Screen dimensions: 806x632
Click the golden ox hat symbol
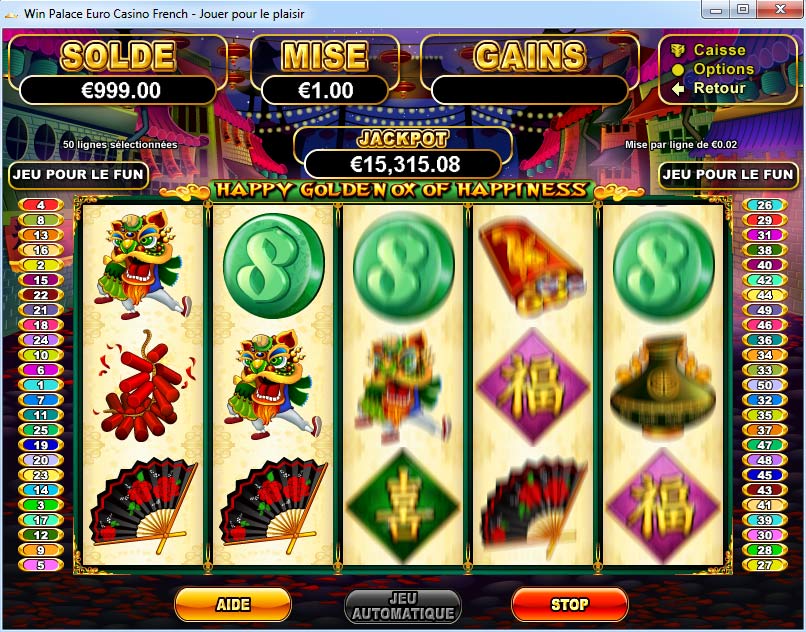pos(663,386)
